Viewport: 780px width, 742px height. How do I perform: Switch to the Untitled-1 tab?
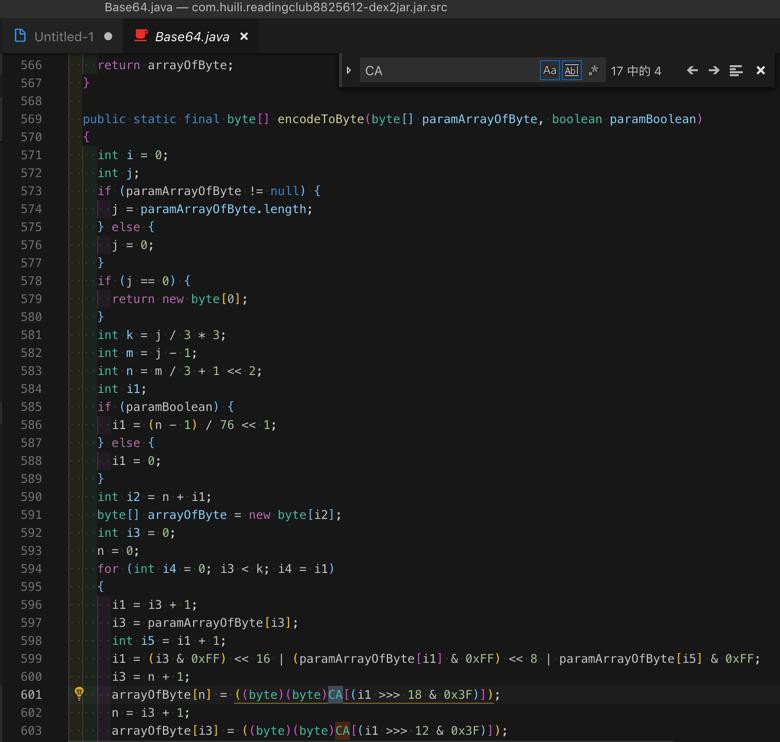[64, 36]
